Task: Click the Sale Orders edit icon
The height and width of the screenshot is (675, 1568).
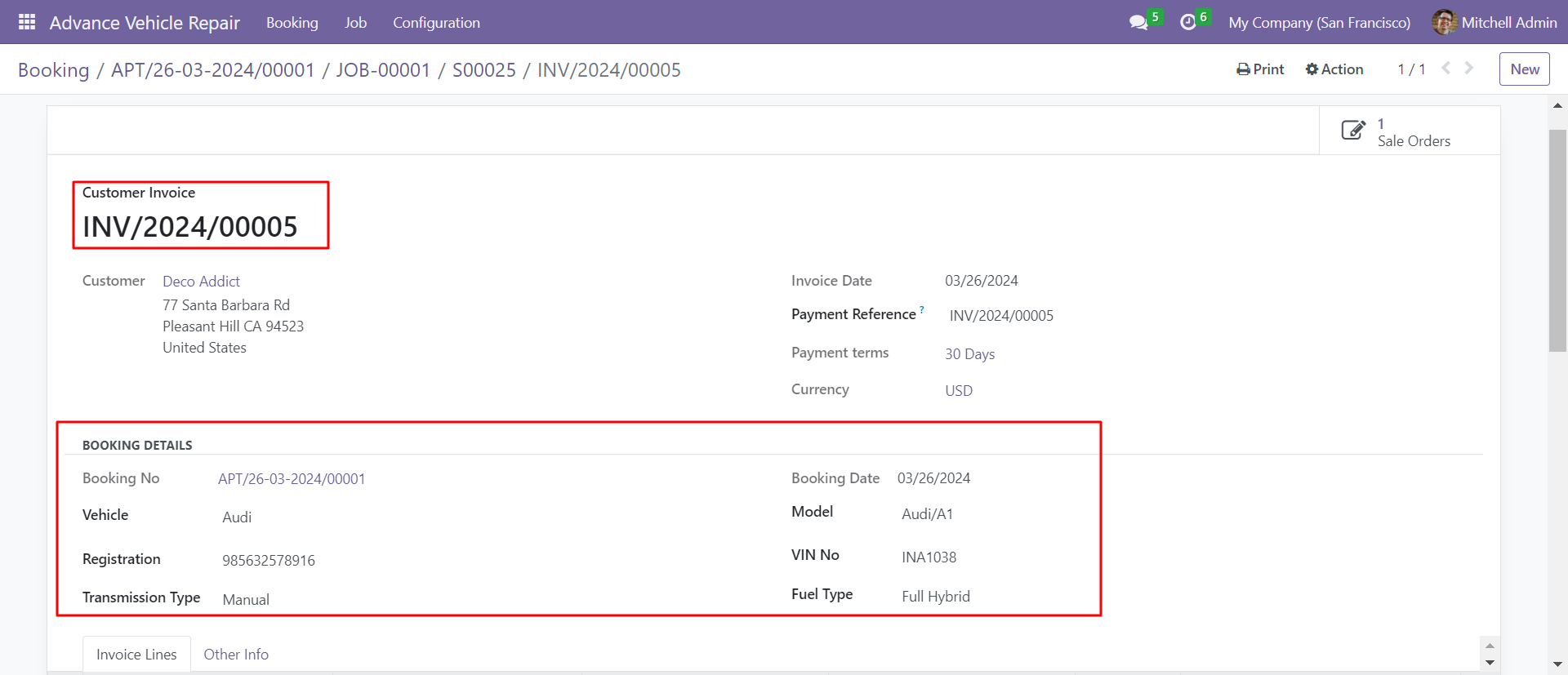Action: 1353,131
